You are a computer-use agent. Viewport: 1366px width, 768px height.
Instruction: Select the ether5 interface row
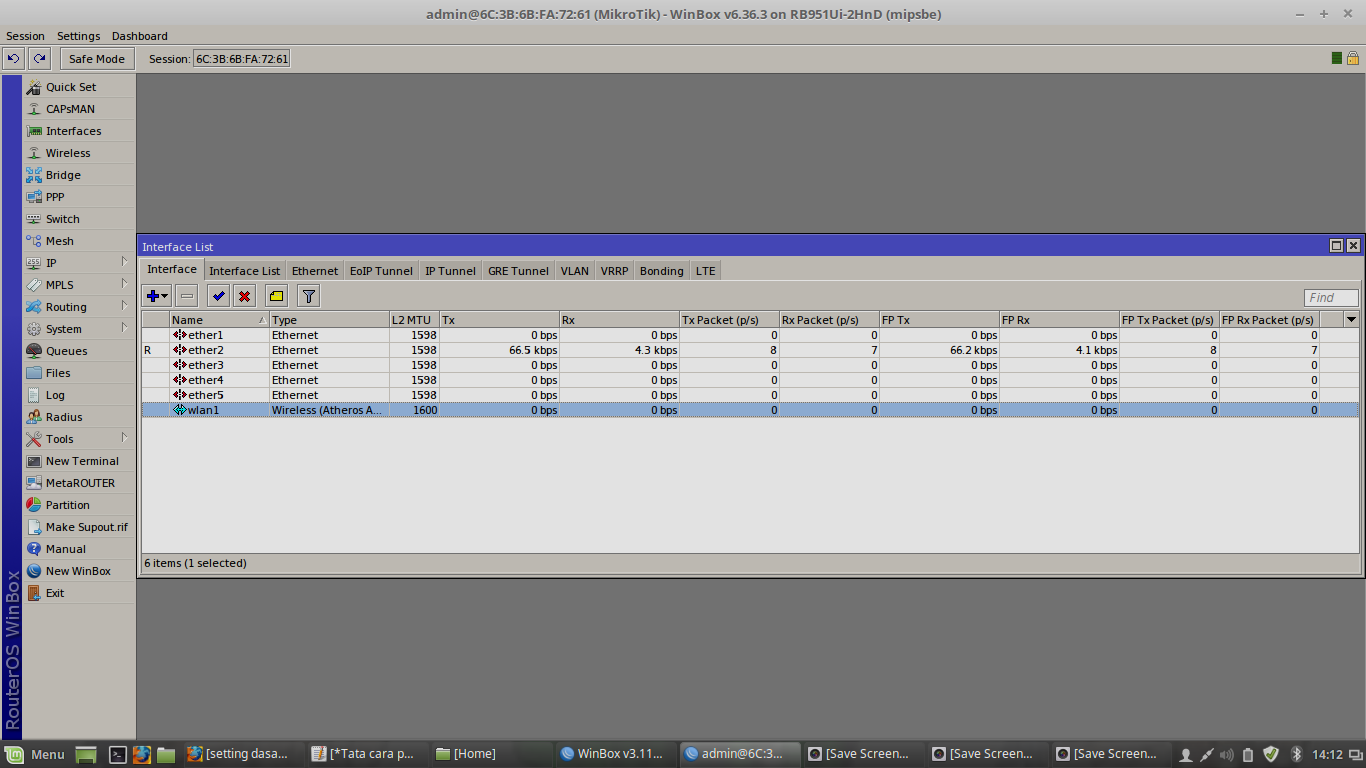[x=750, y=395]
